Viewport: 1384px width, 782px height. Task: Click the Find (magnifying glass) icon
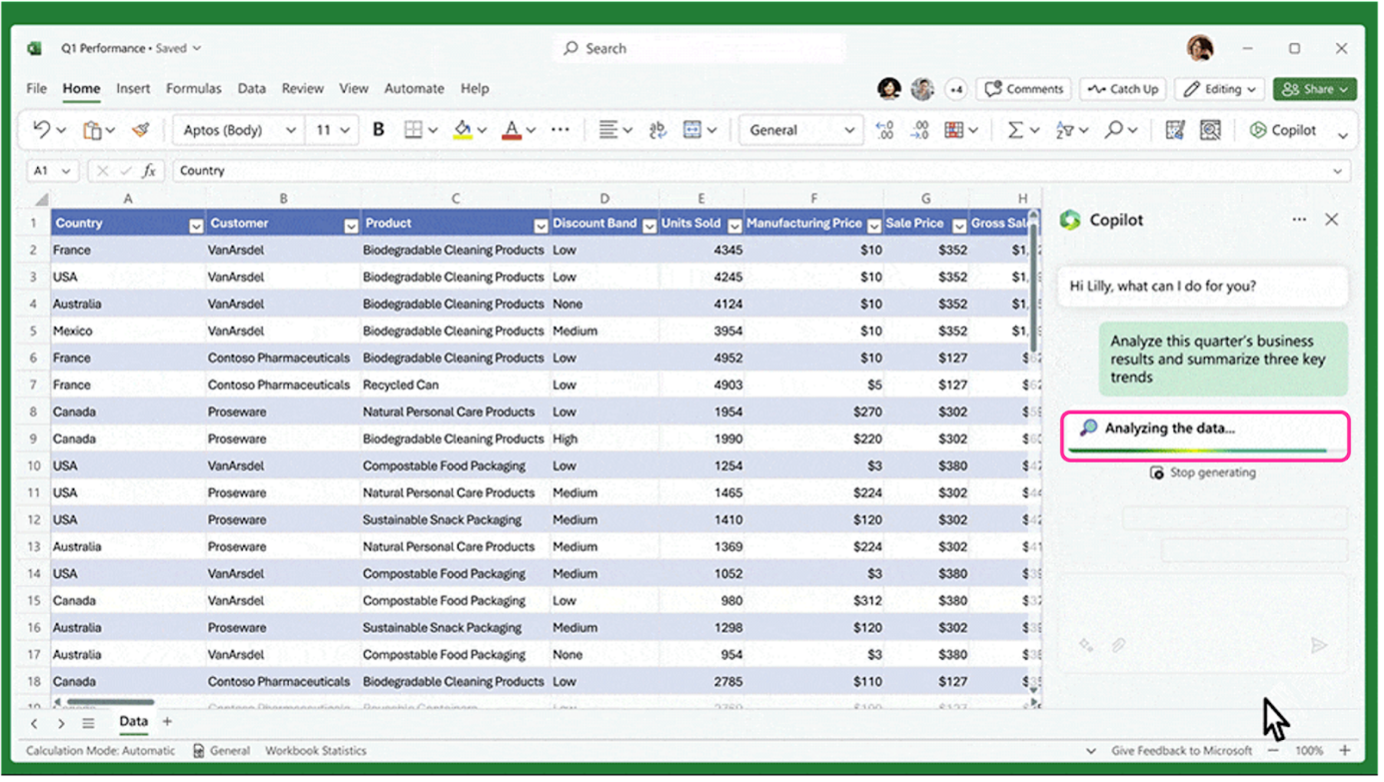click(x=1115, y=129)
